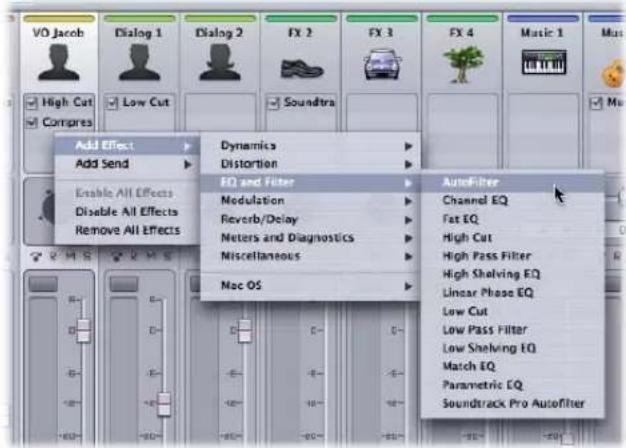Select the Dialog 1 track name
The width and height of the screenshot is (626, 448).
pos(139,33)
